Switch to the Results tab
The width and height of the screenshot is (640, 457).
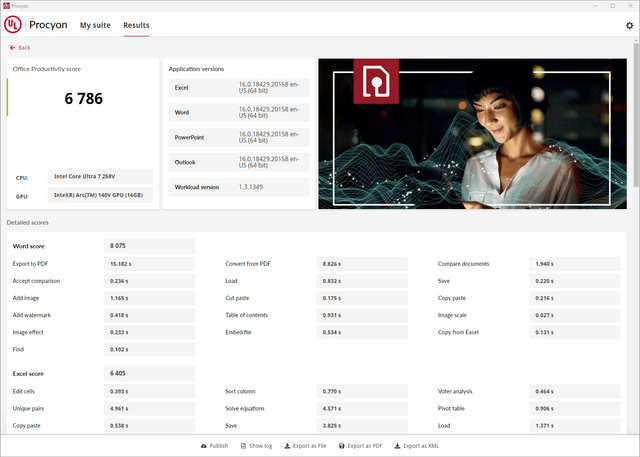(x=136, y=25)
